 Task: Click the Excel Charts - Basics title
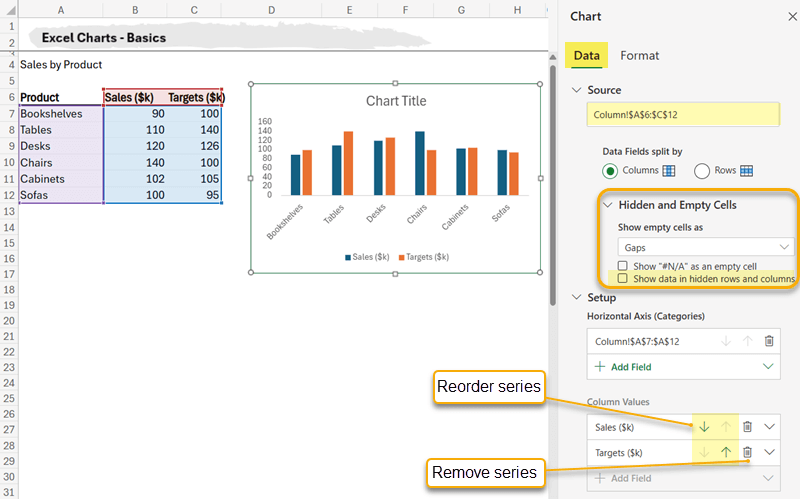click(x=104, y=38)
